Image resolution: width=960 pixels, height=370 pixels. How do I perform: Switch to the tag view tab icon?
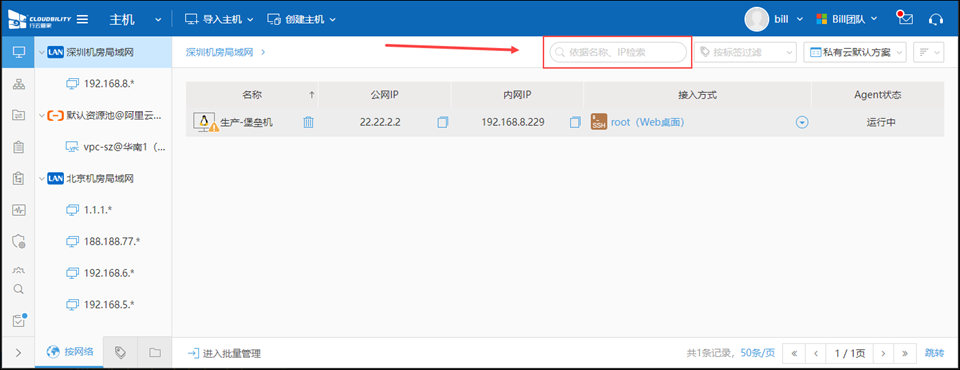(x=121, y=352)
